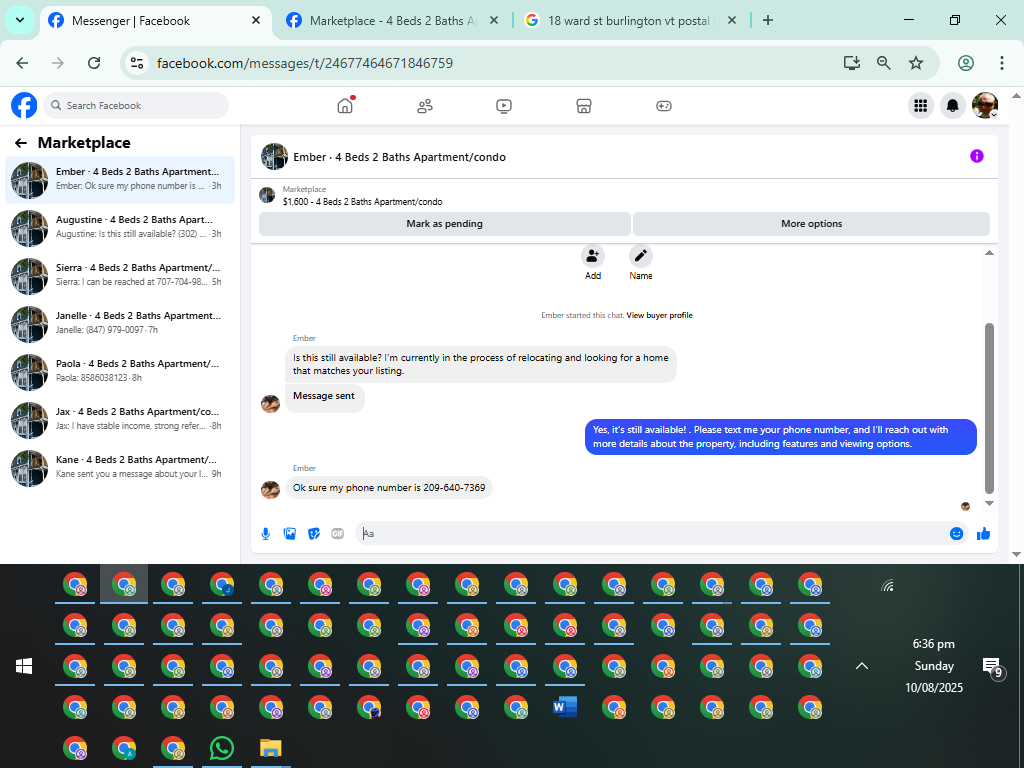Click Mark as pending button
1024x768 pixels.
pyautogui.click(x=445, y=223)
